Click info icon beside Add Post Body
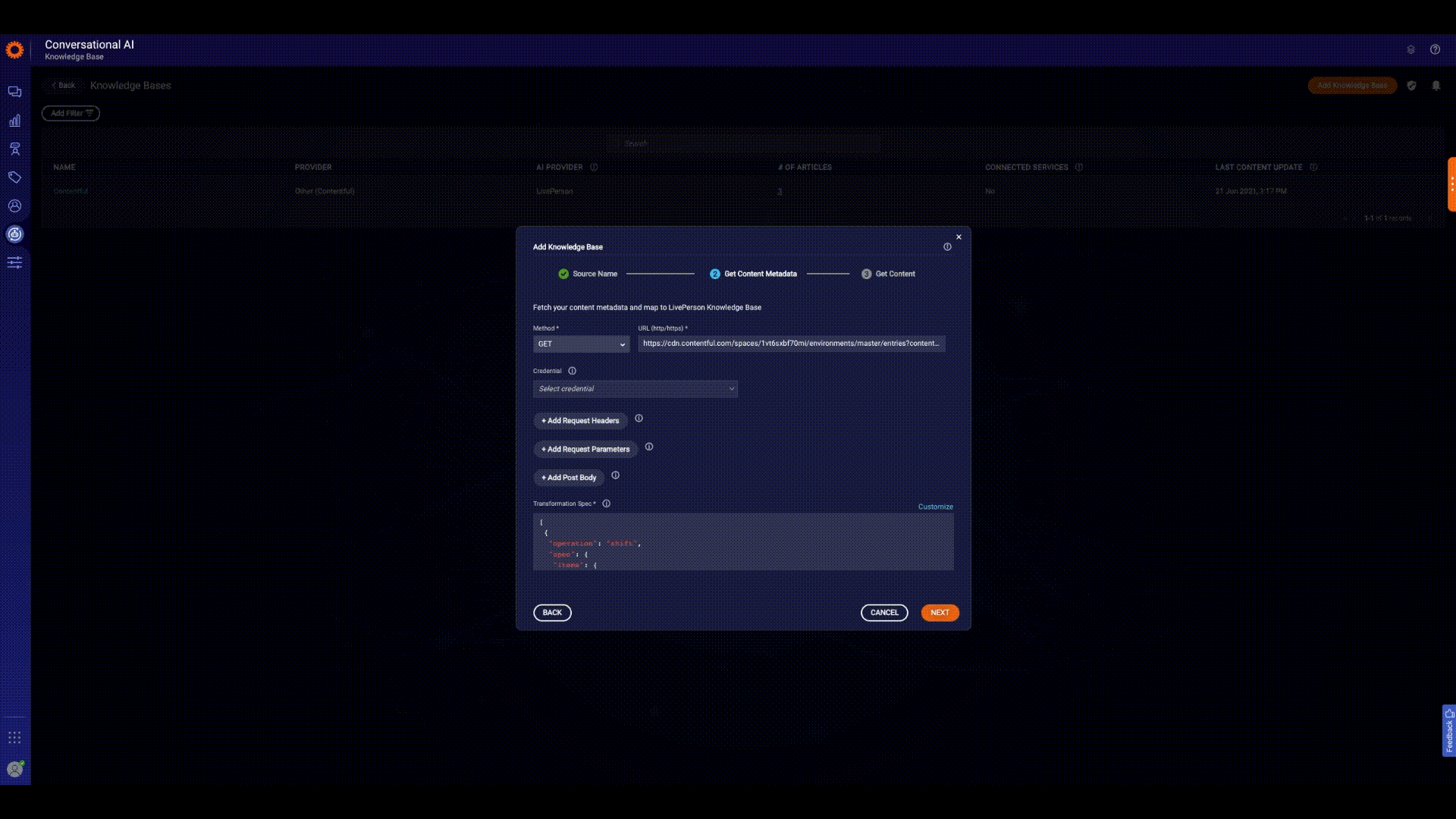Screen dimensions: 1456x819 click(x=616, y=475)
